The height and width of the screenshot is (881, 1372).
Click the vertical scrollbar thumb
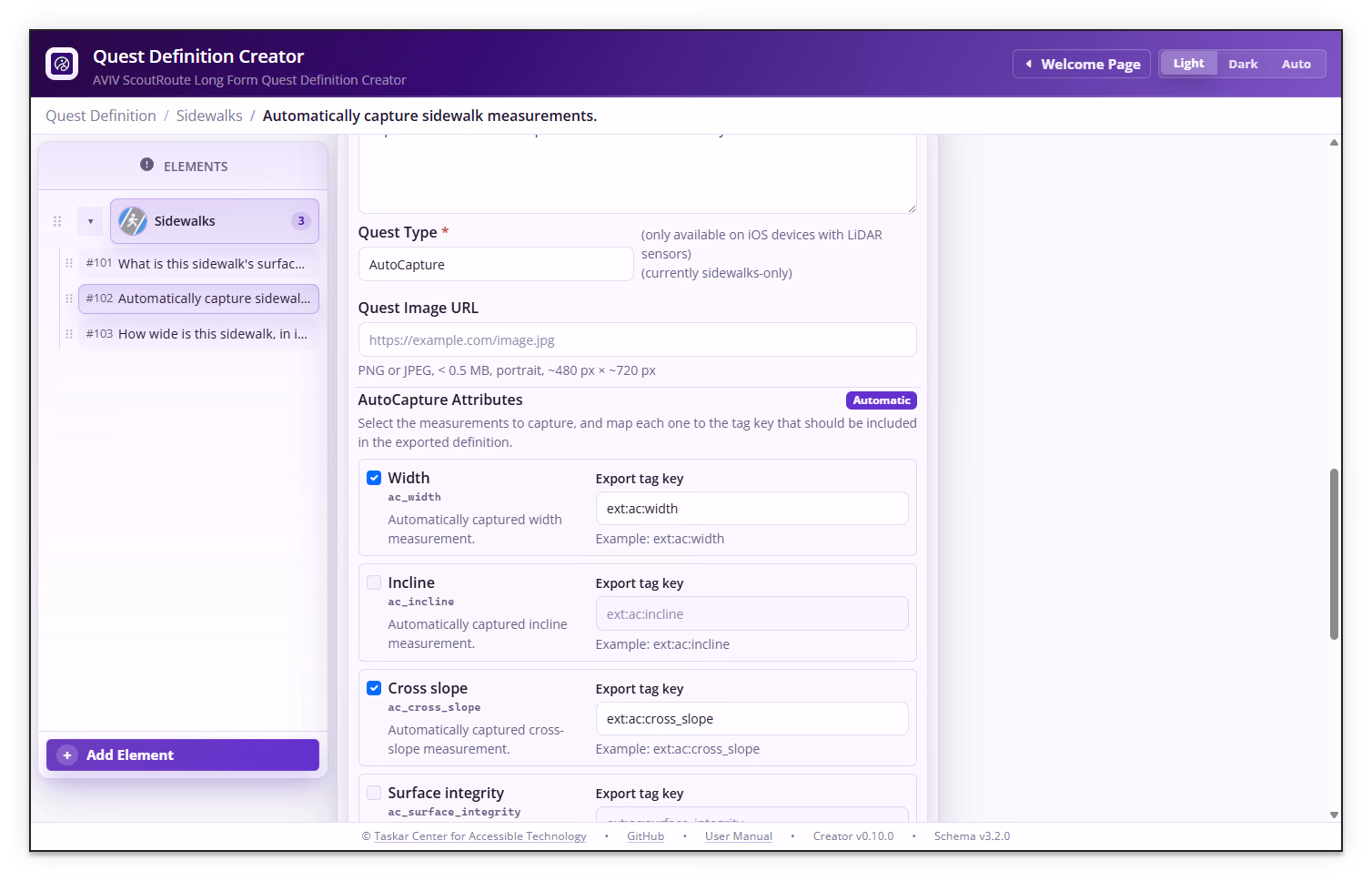tap(1334, 554)
